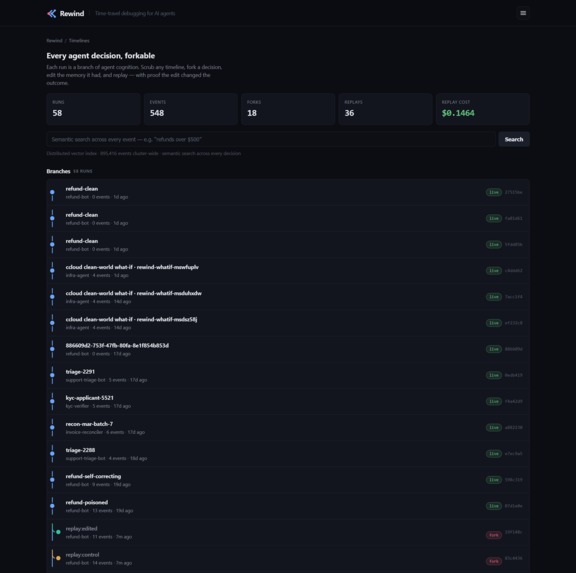Click the Replays stat card showing 36

coord(385,109)
